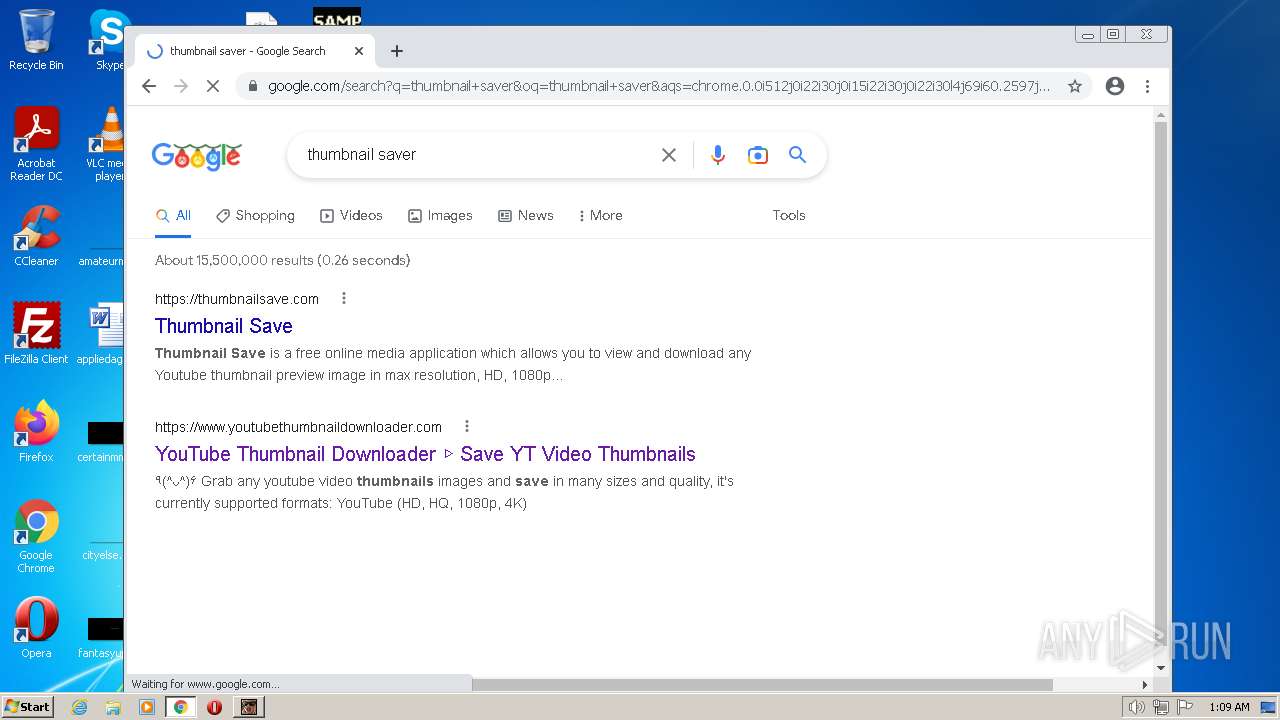Open Opera from the taskbar
The image size is (1280, 720).
point(214,707)
